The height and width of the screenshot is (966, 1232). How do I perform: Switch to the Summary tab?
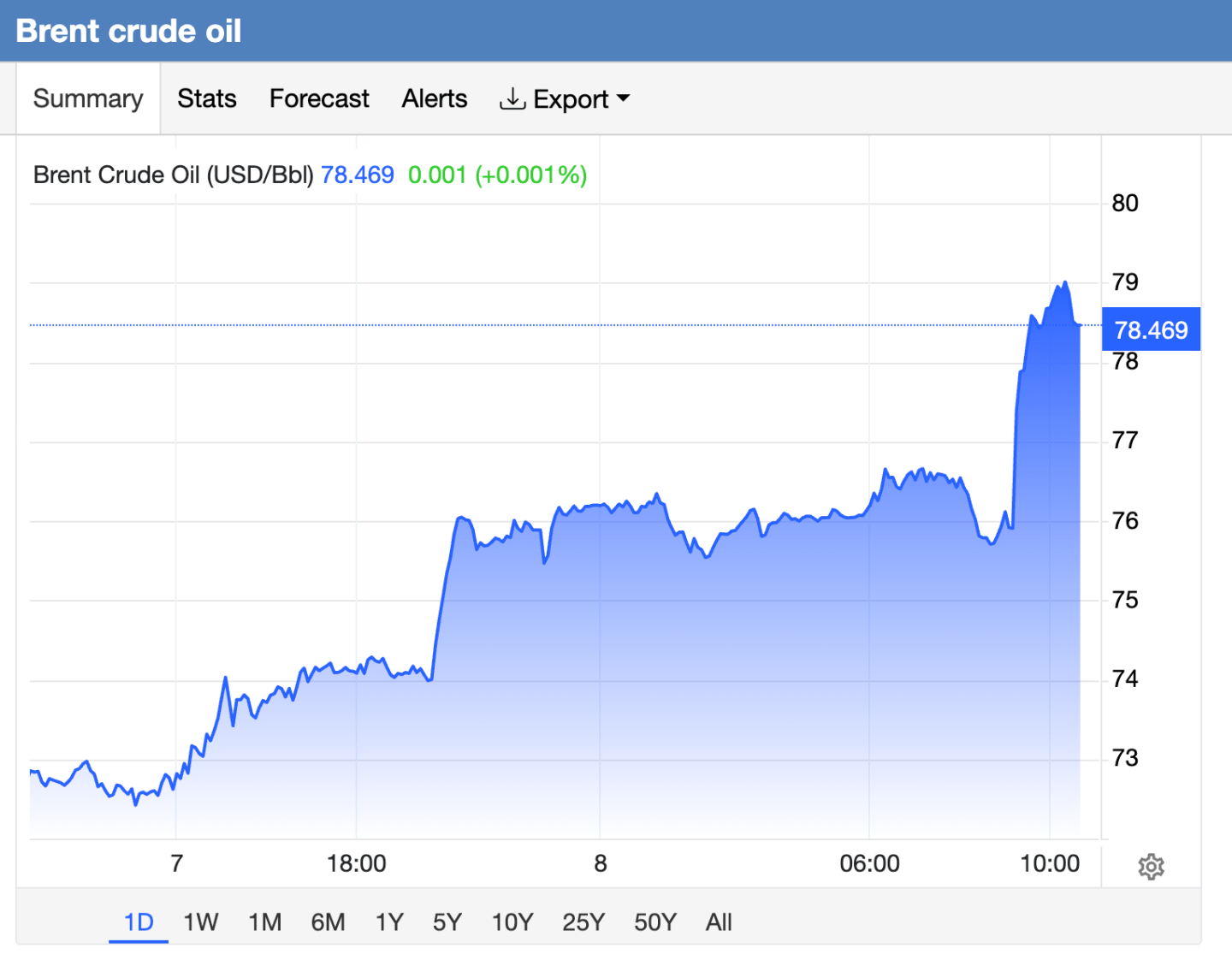click(88, 98)
